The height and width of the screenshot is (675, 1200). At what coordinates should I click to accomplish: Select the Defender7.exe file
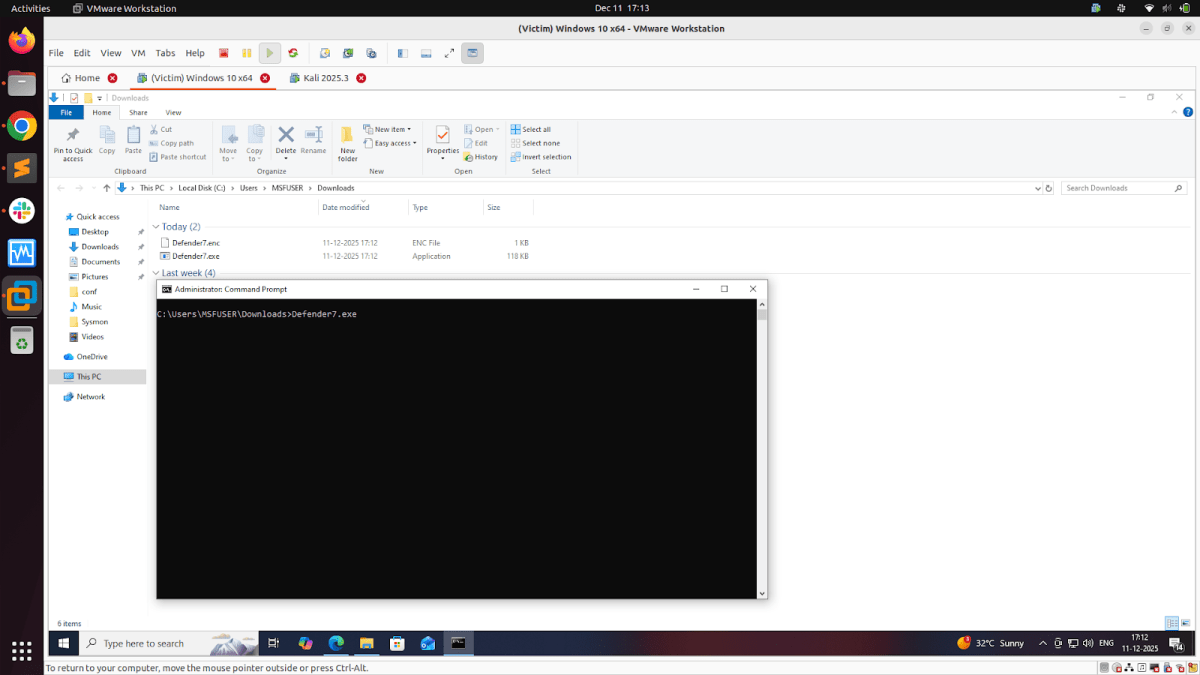coord(195,256)
